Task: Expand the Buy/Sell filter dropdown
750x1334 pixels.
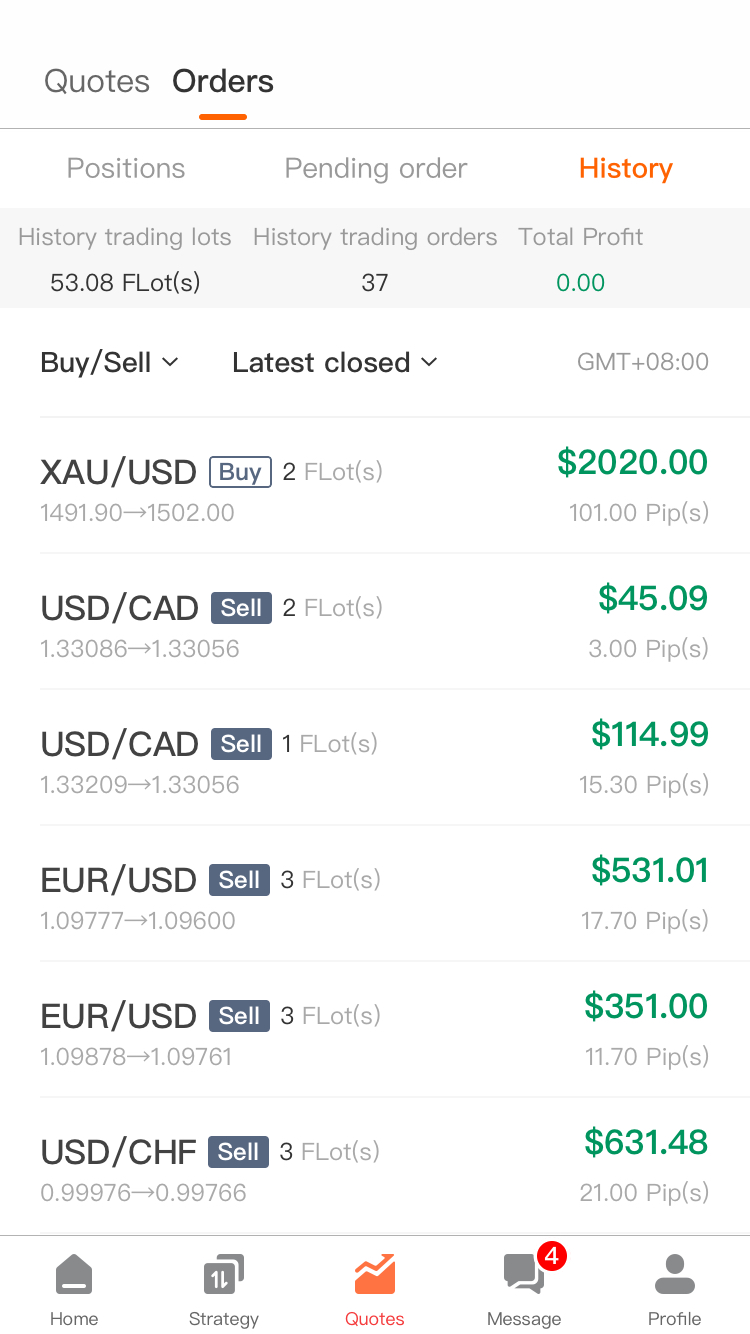Action: click(109, 362)
